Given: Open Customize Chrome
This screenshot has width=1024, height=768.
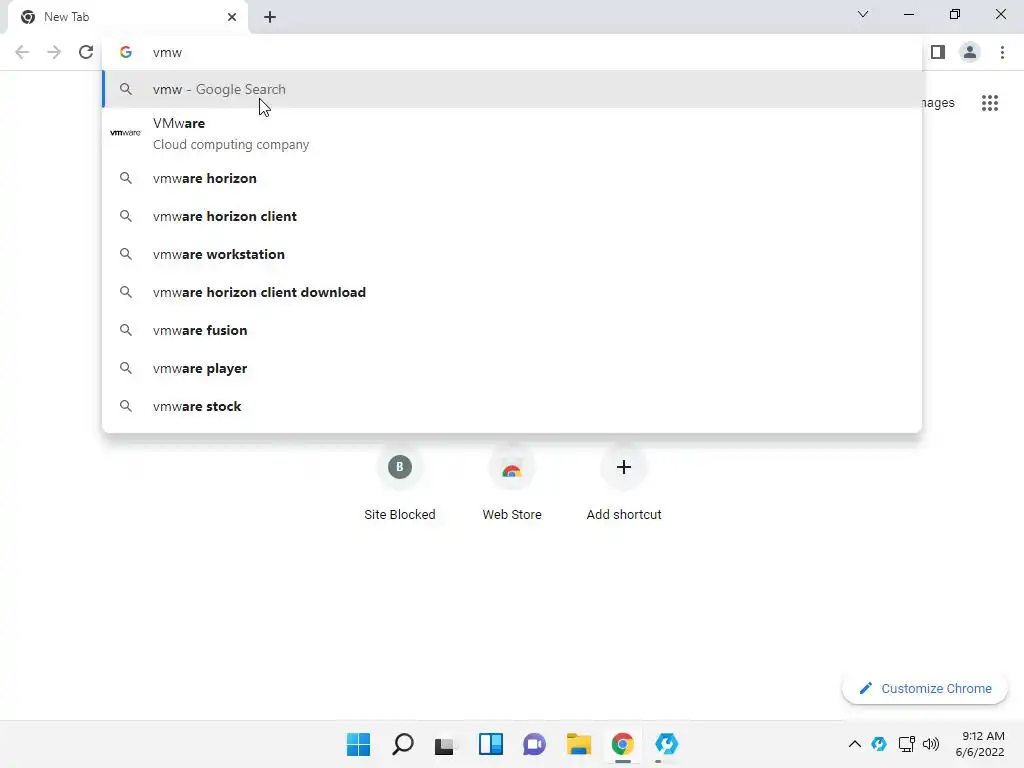Looking at the screenshot, I should 925,688.
